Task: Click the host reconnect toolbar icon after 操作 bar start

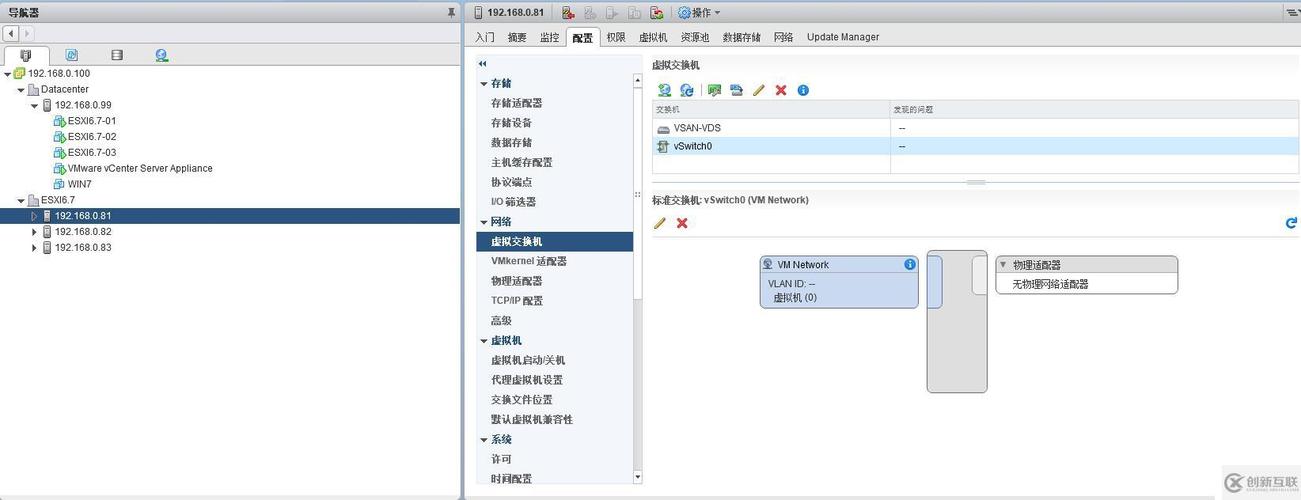Action: tap(656, 12)
